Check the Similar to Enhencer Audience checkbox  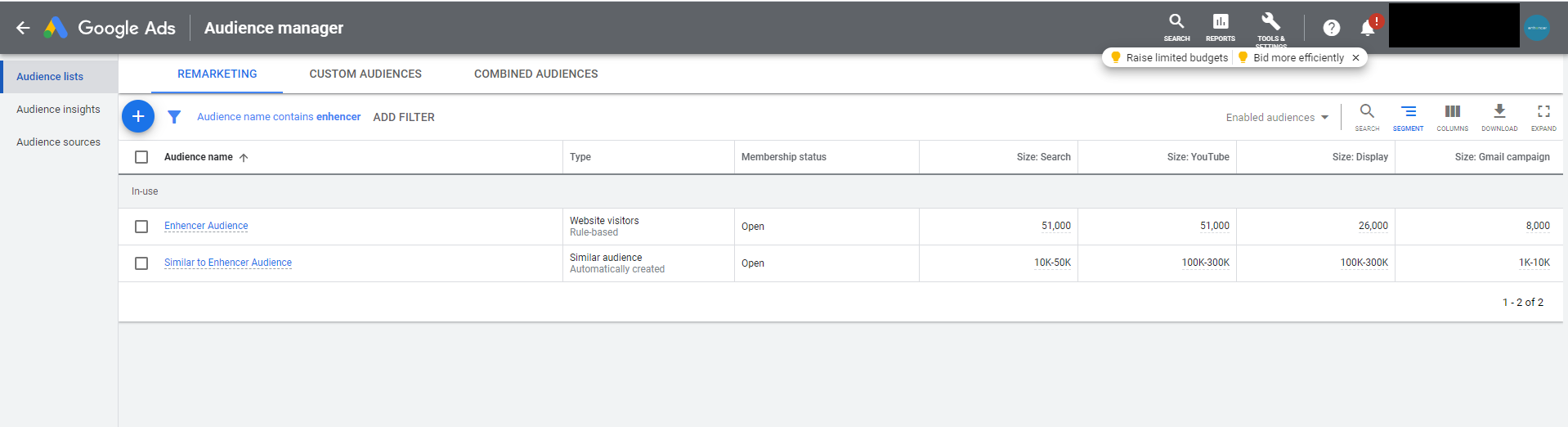point(141,263)
